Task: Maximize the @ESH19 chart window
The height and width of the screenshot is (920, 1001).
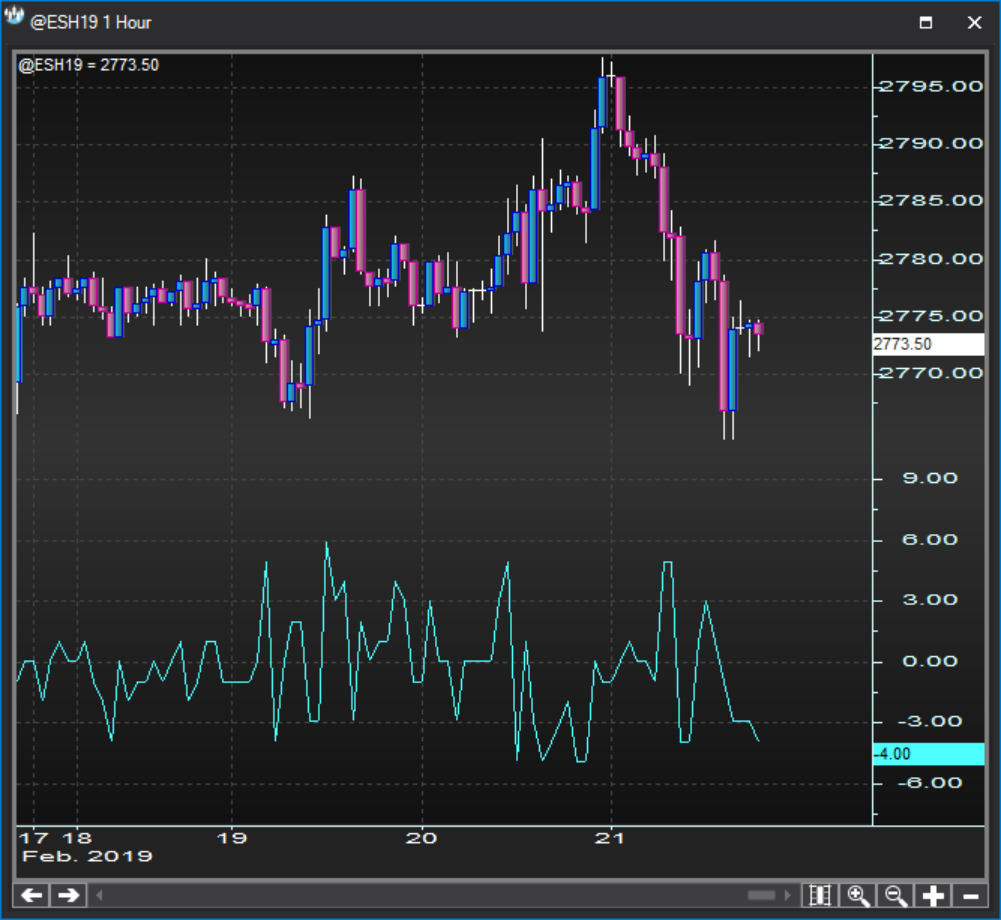Action: tap(926, 23)
